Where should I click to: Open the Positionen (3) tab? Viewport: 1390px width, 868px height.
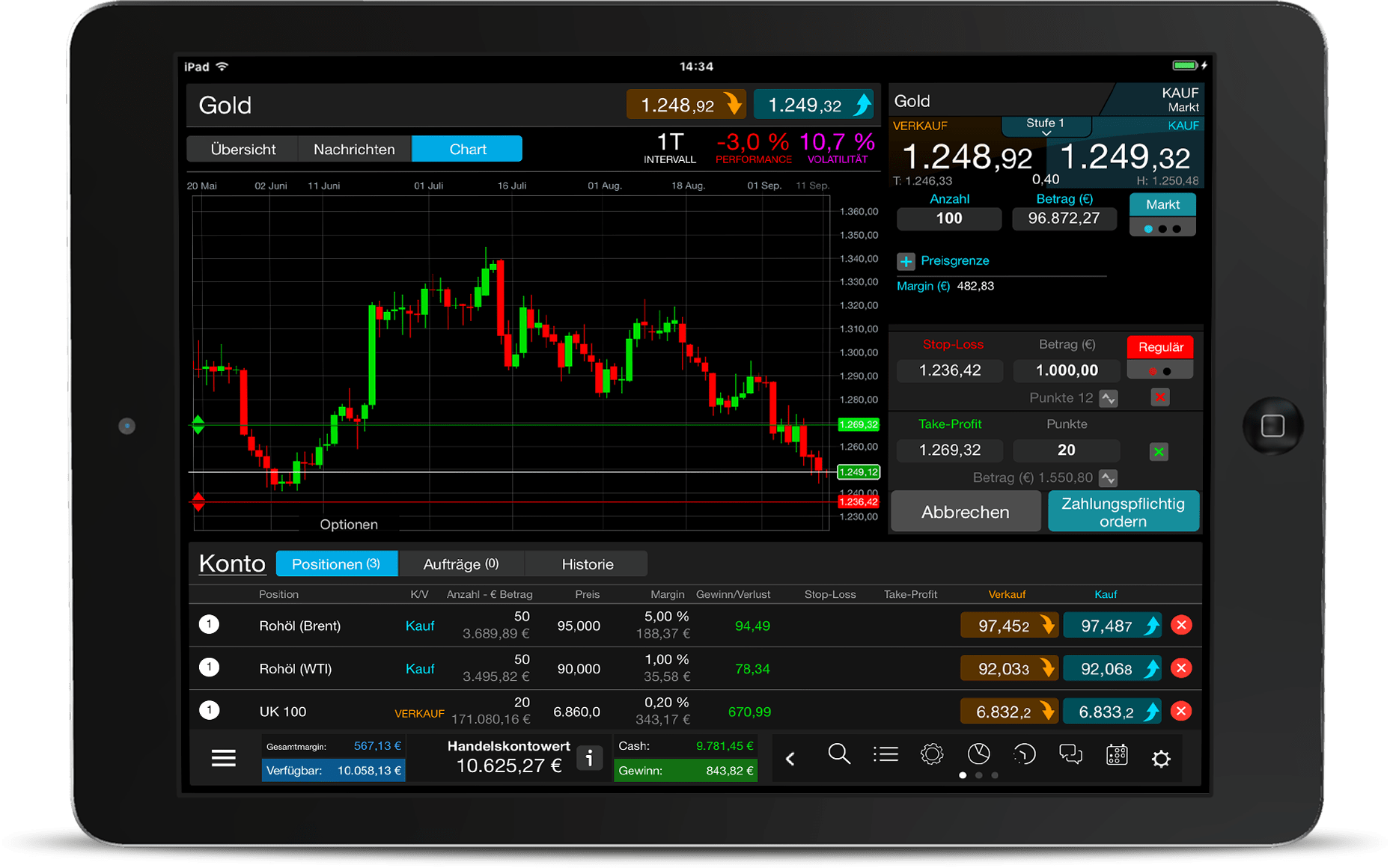tap(336, 564)
